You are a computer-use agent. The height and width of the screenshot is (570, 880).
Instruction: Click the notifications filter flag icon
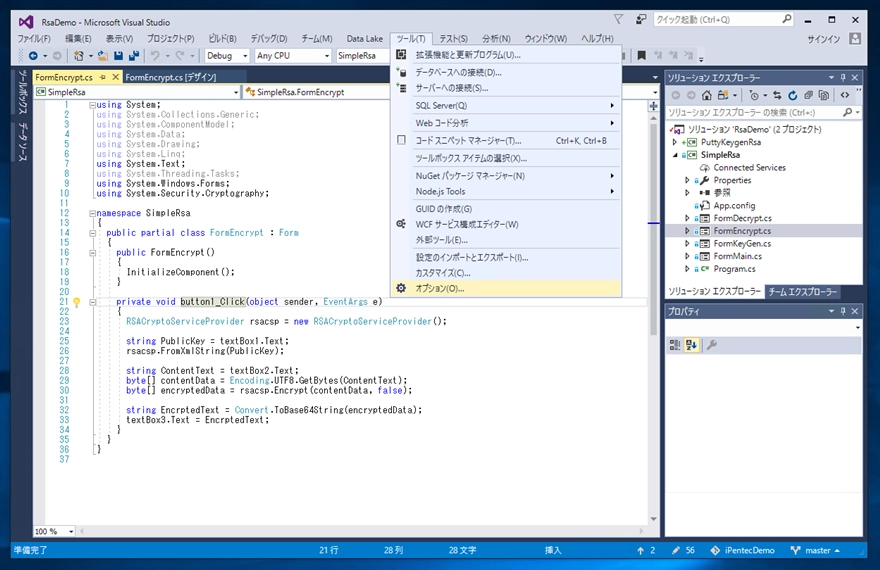coord(618,20)
